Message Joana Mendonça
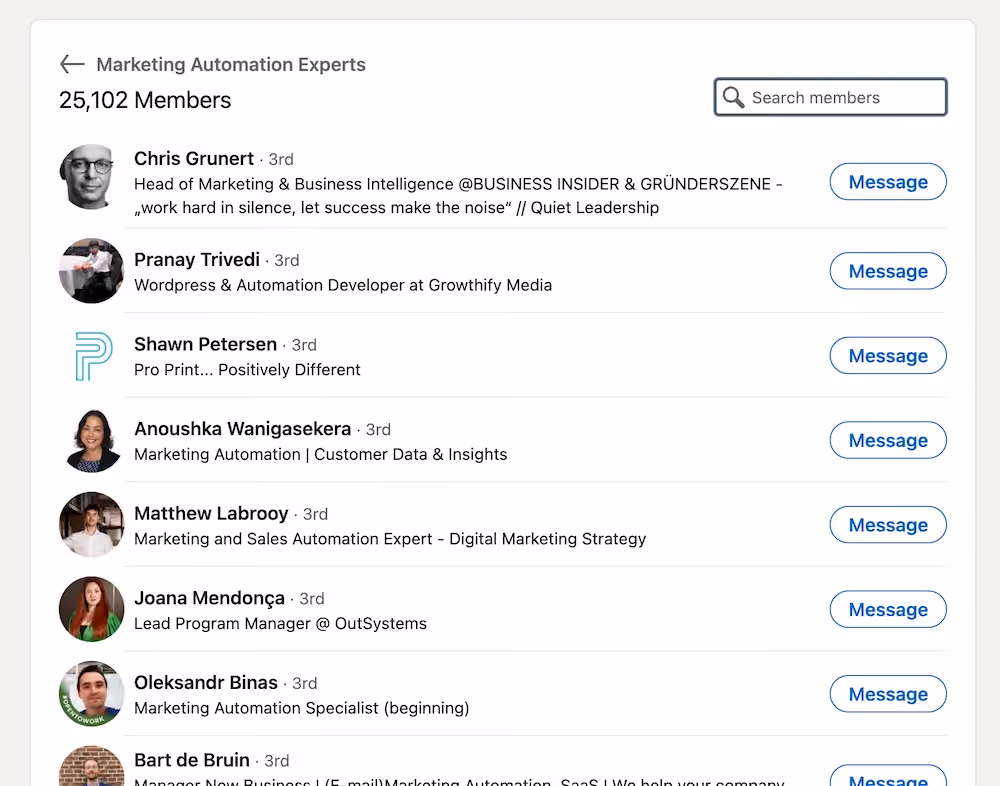This screenshot has height=786, width=1000. 888,609
